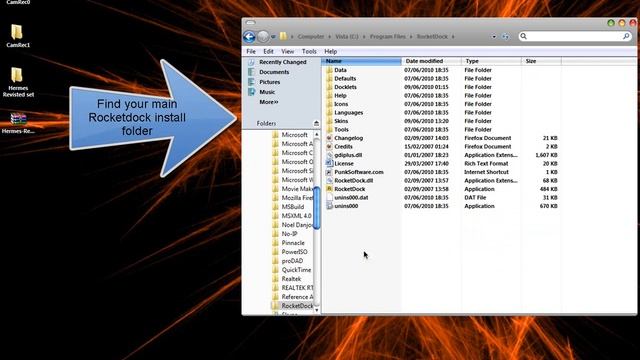Open the Help menu

331,51
